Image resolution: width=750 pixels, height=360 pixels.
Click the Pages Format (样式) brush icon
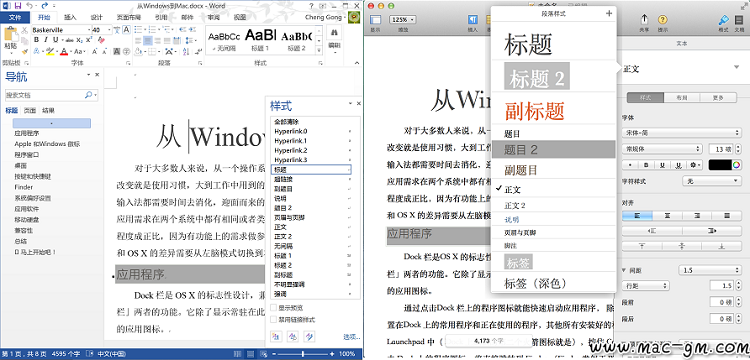[x=723, y=20]
